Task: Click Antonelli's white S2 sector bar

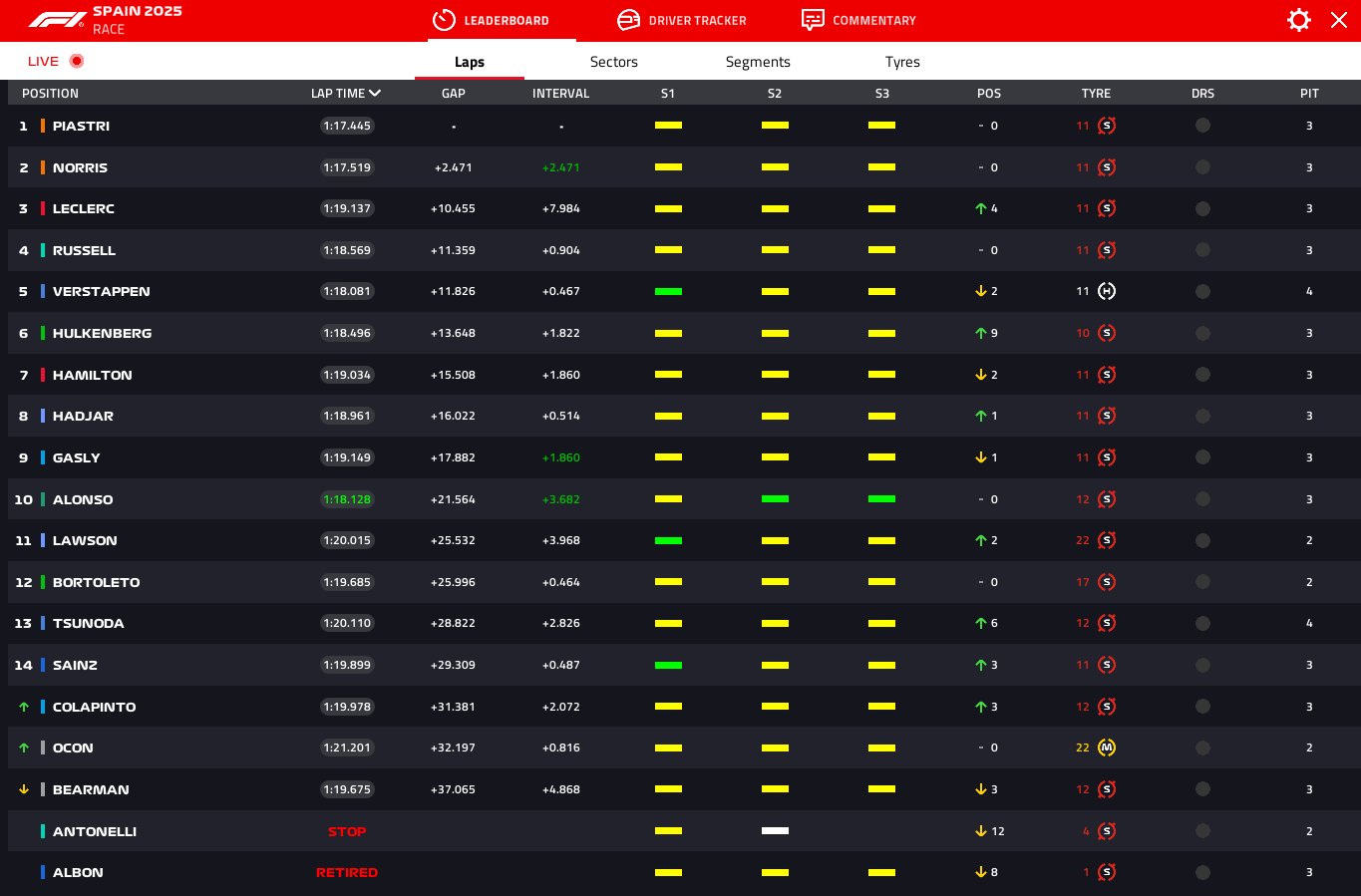Action: (775, 831)
